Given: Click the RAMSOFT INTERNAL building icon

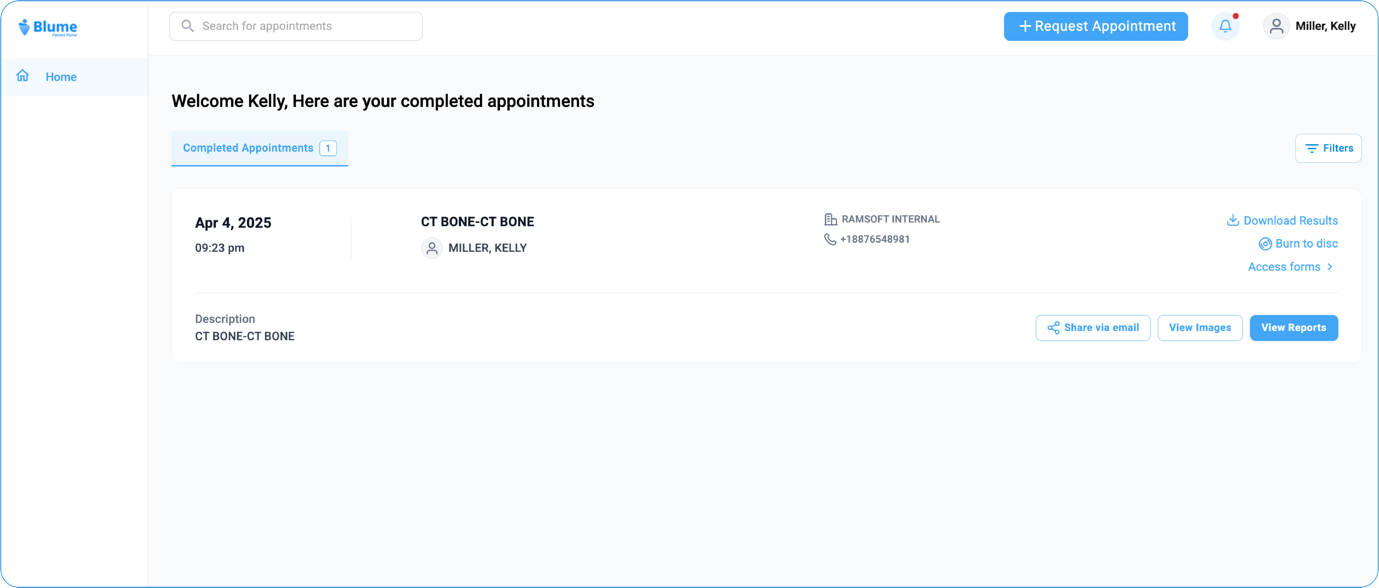Looking at the screenshot, I should point(830,219).
